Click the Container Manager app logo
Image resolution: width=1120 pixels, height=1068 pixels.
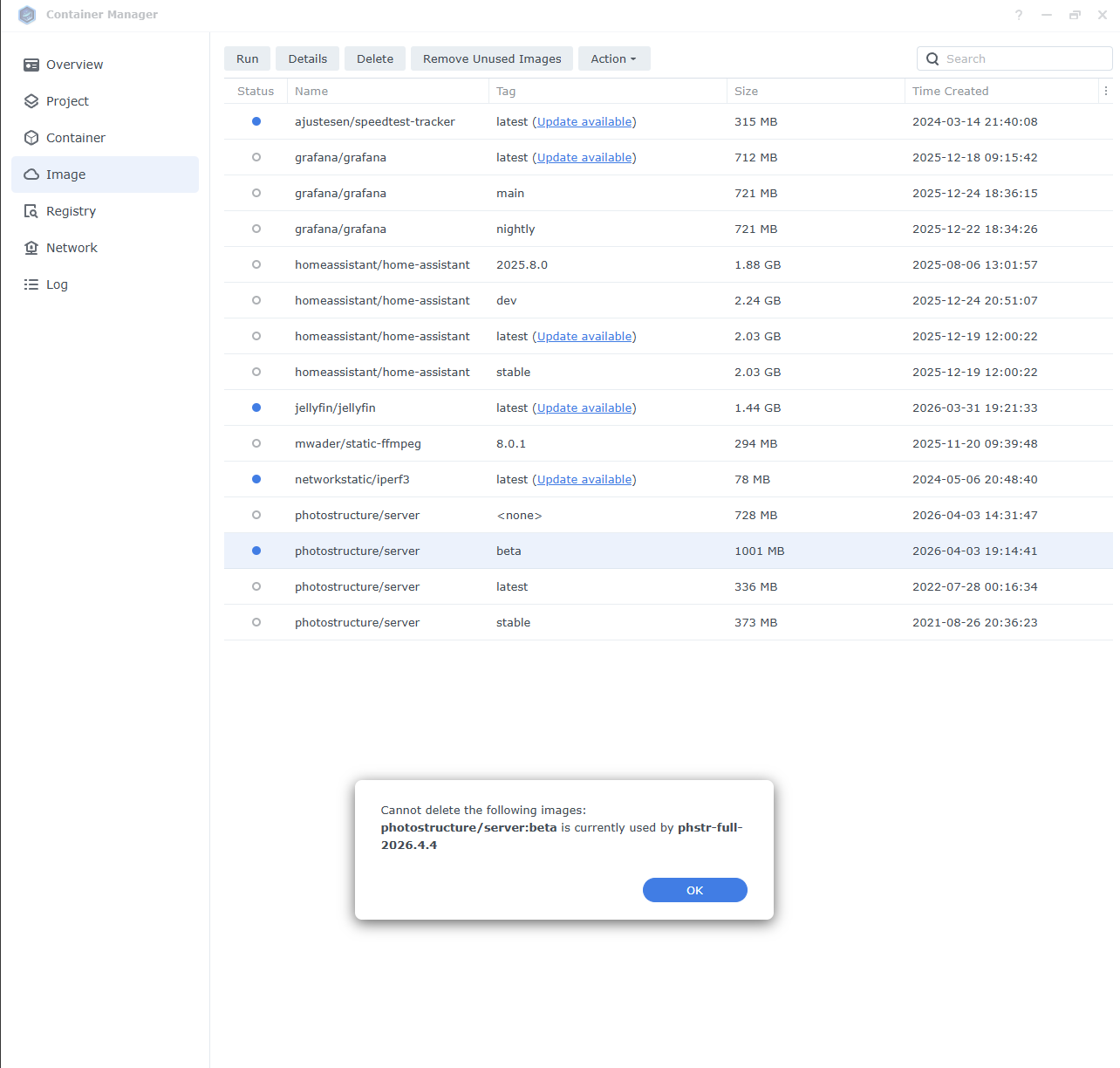coord(27,15)
